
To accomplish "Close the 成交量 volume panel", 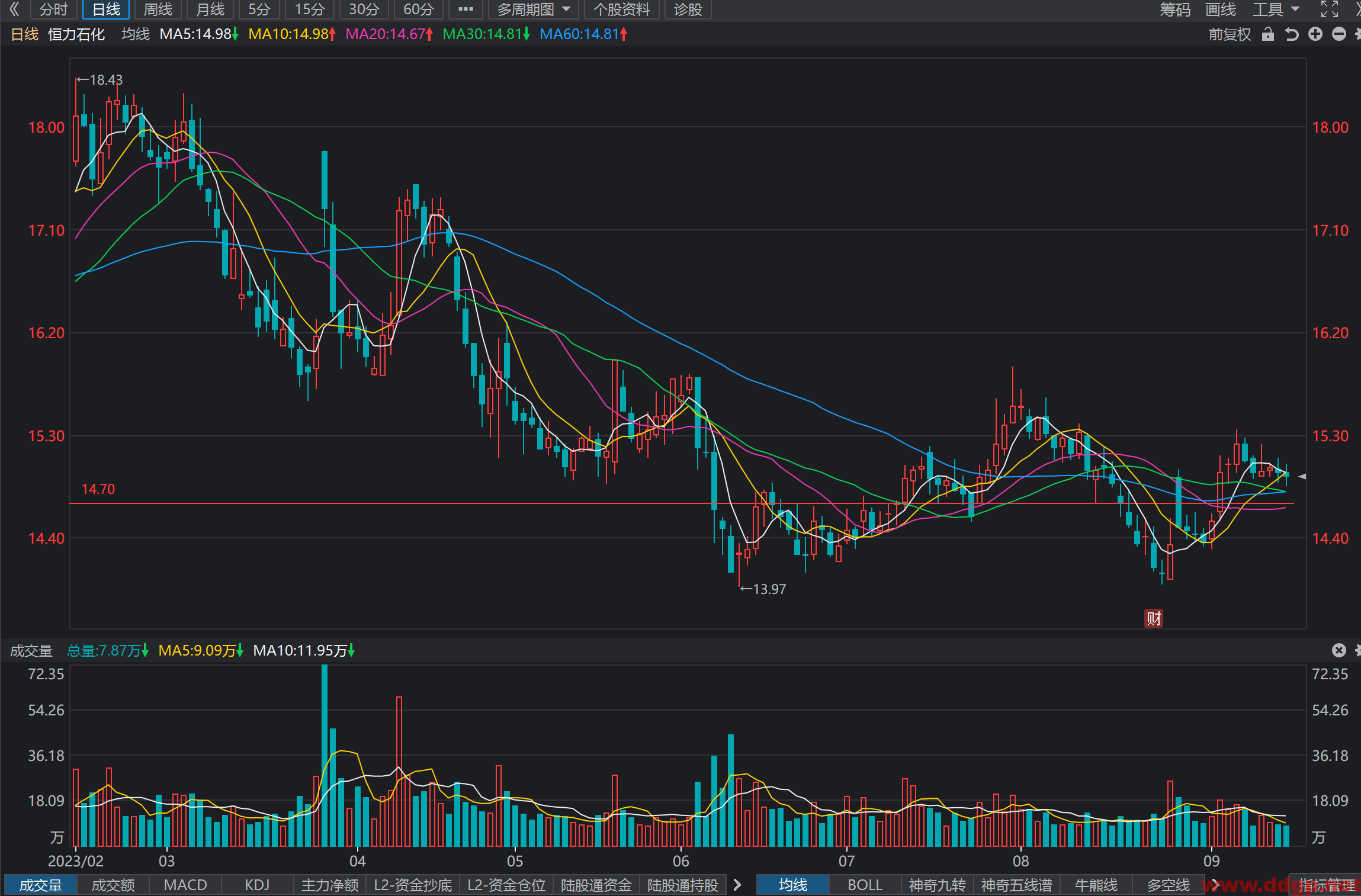I will coord(1339,650).
